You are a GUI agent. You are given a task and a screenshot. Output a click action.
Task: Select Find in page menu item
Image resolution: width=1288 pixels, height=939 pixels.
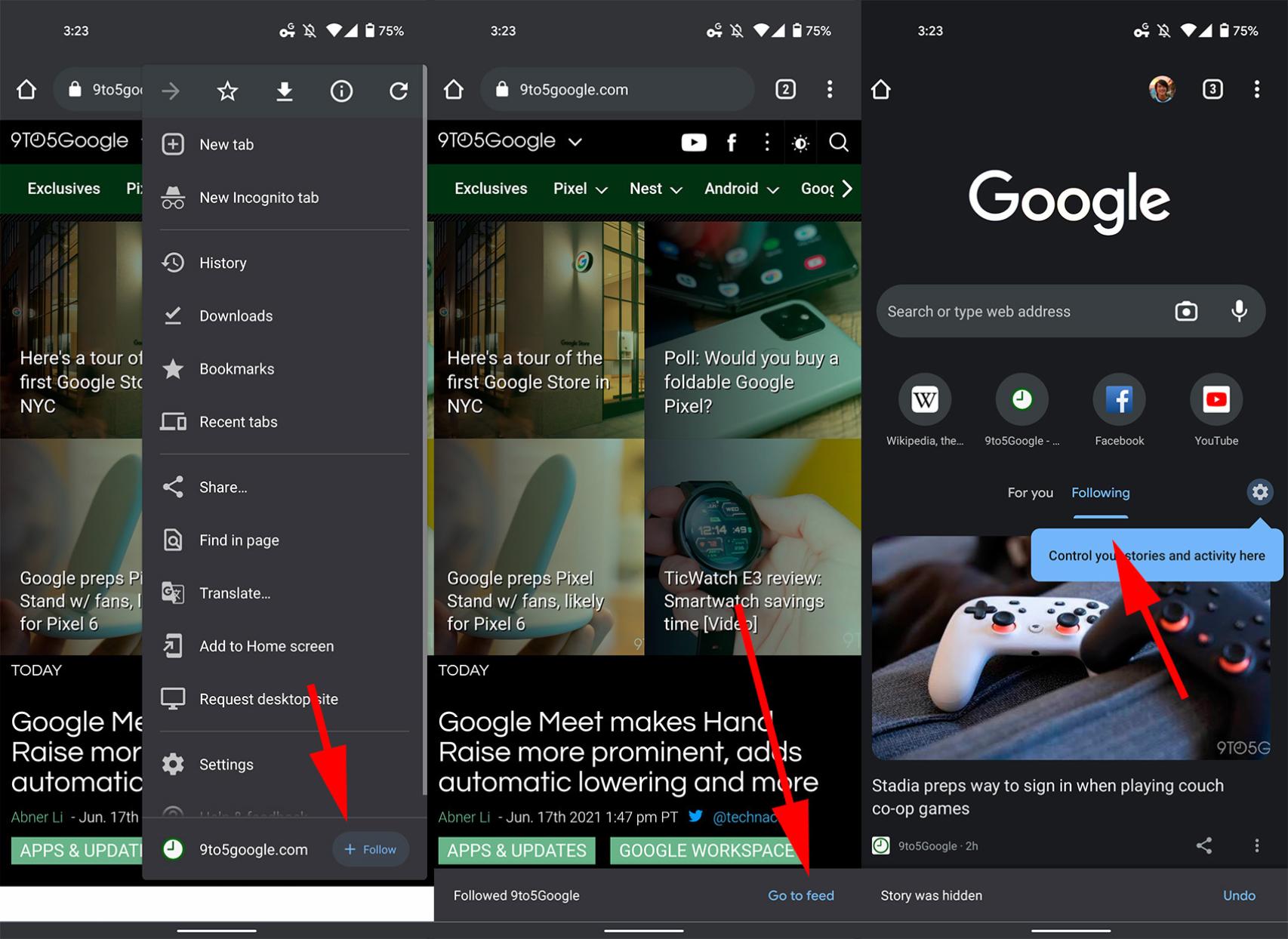[x=285, y=540]
